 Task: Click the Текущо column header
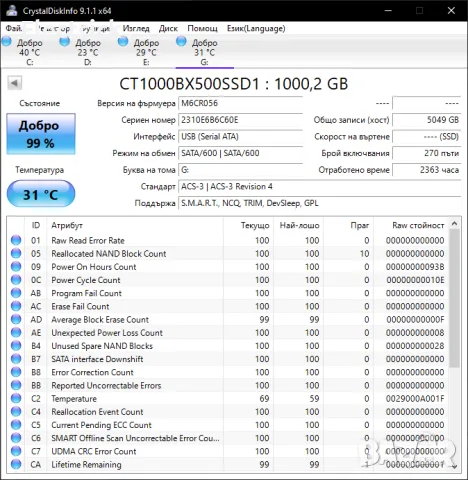248,225
